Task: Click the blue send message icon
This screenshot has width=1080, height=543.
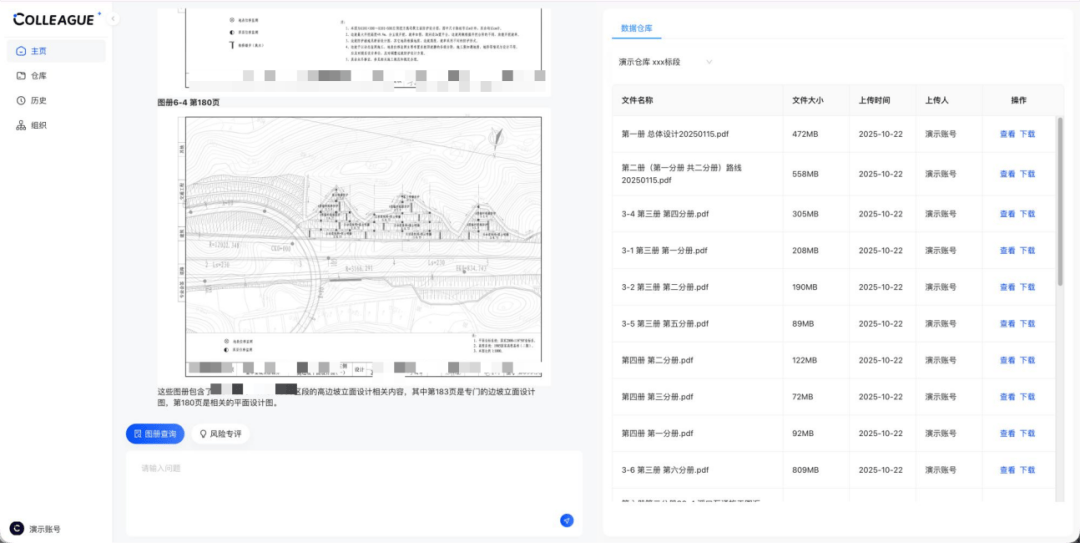Action: [x=566, y=520]
